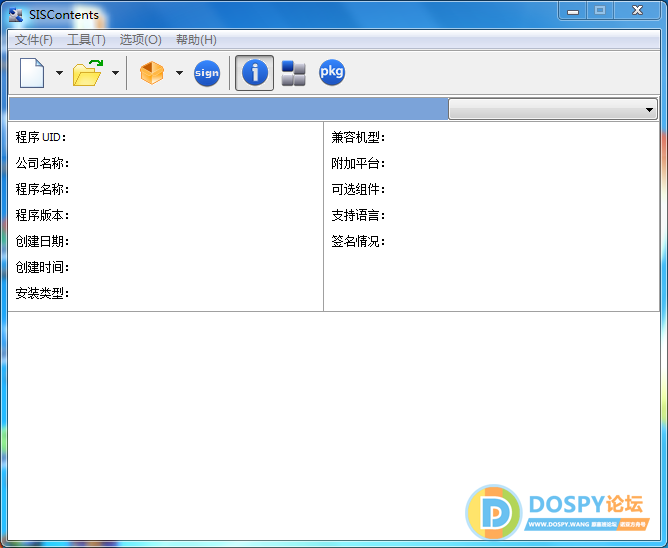Click the 公司名称: label

[x=42, y=163]
